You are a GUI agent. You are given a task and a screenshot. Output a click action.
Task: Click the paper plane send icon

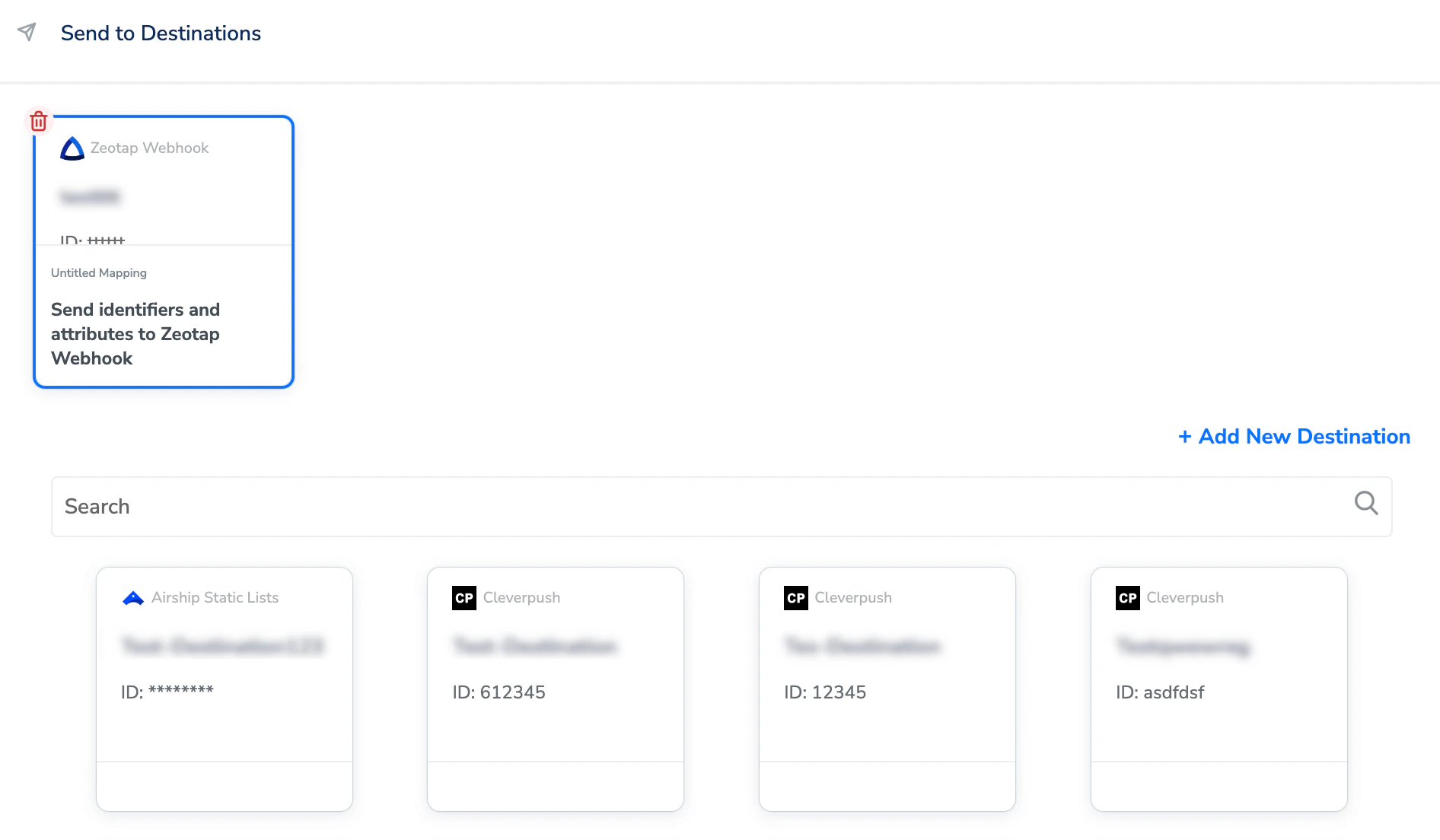tap(27, 32)
